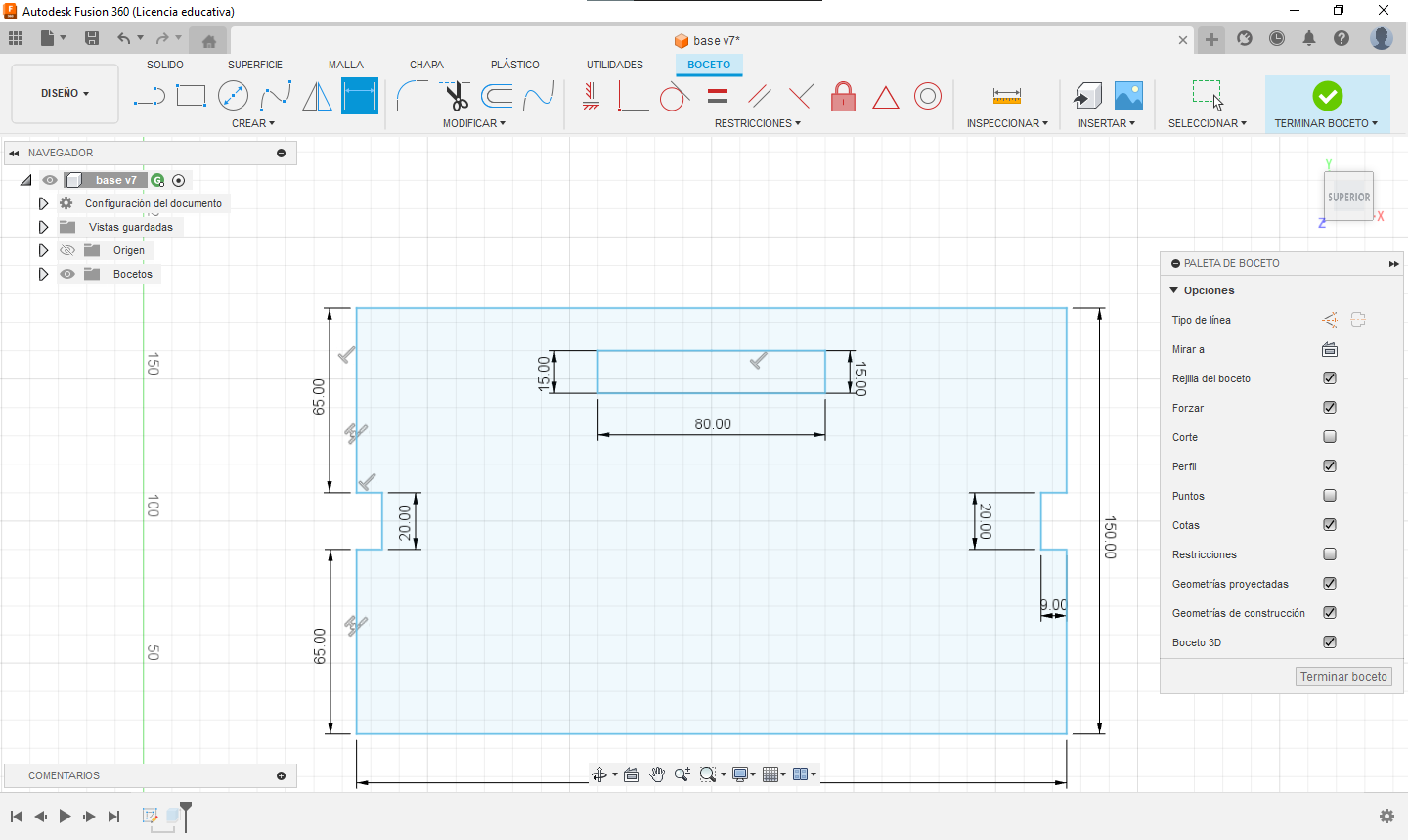Open the CHAPA tab
Viewport: 1408px width, 840px height.
pos(426,65)
